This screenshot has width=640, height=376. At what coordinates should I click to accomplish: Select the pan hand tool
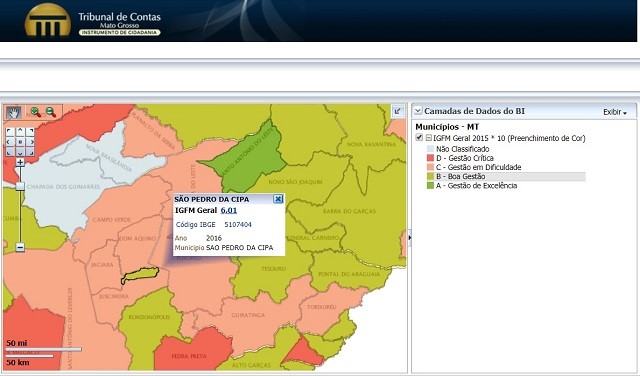[x=14, y=112]
